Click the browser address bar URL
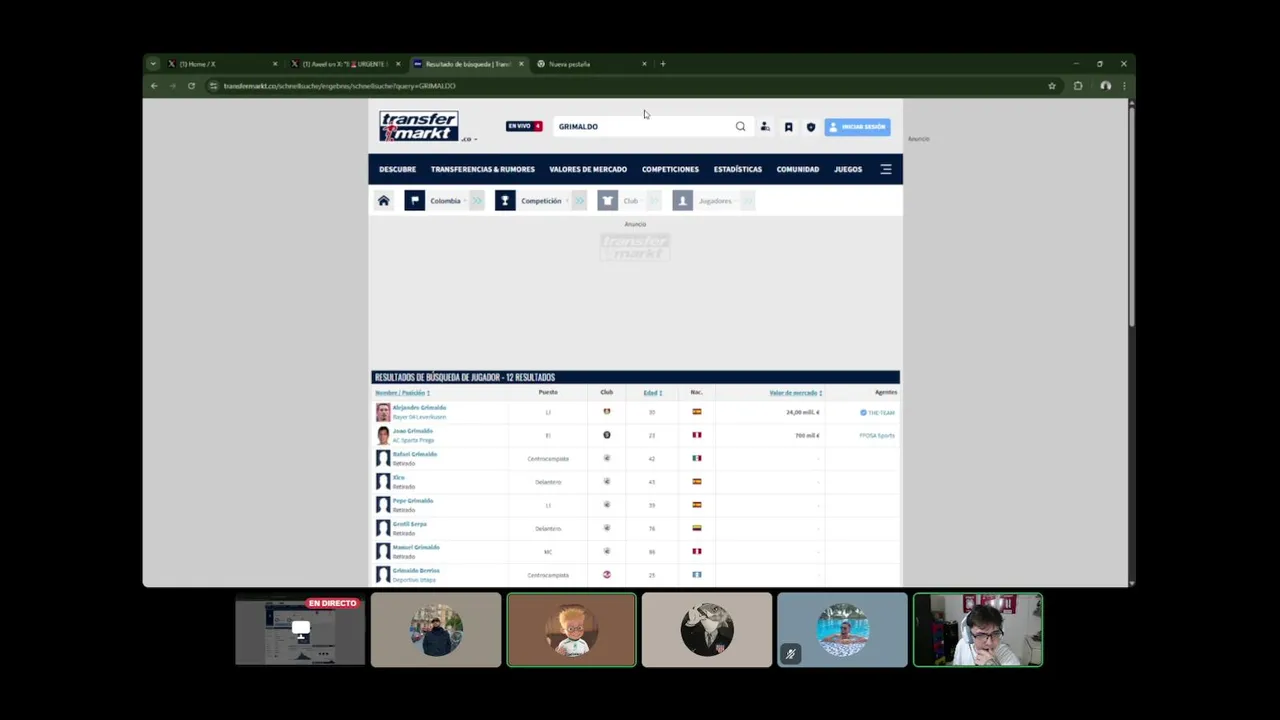 [339, 86]
